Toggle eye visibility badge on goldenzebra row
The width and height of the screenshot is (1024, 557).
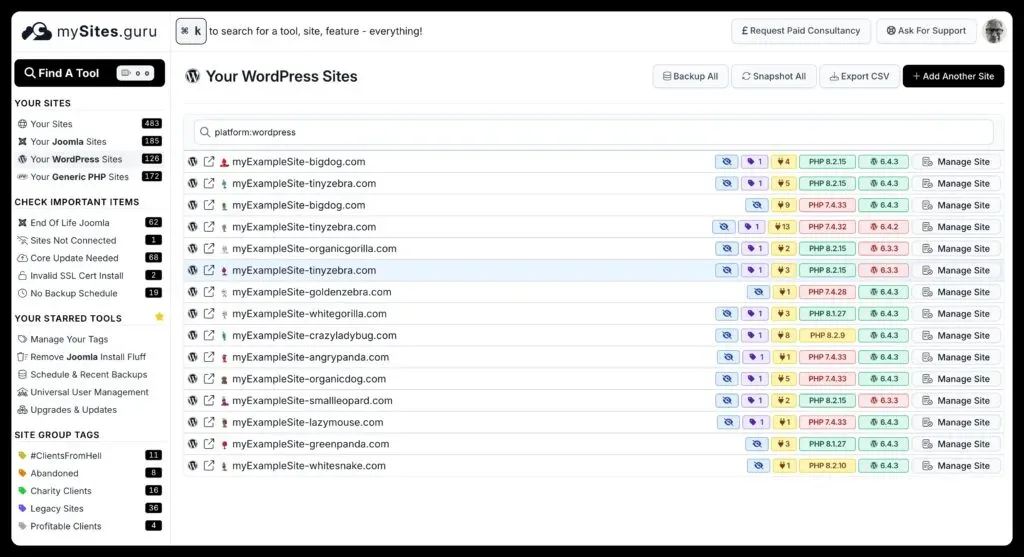point(758,292)
